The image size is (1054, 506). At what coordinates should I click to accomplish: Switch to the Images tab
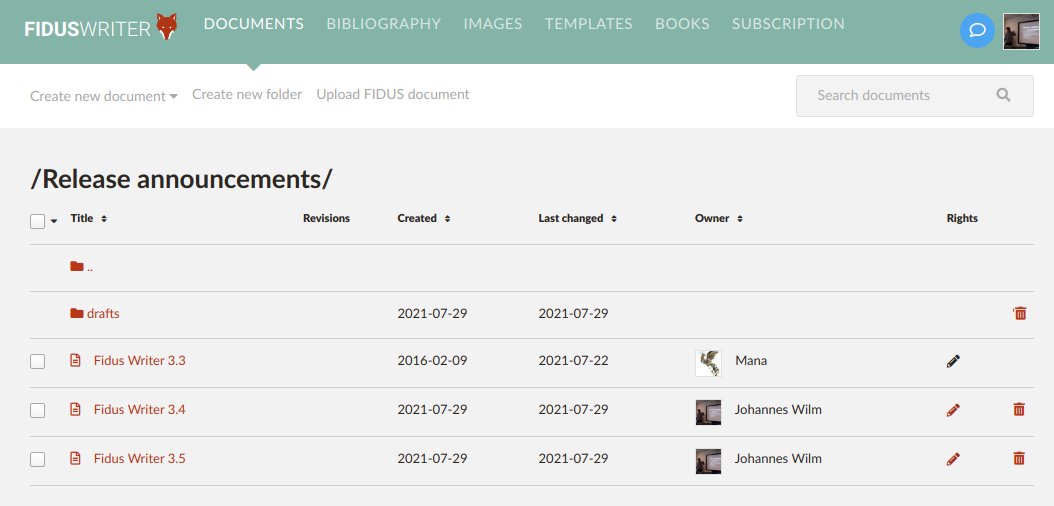493,24
